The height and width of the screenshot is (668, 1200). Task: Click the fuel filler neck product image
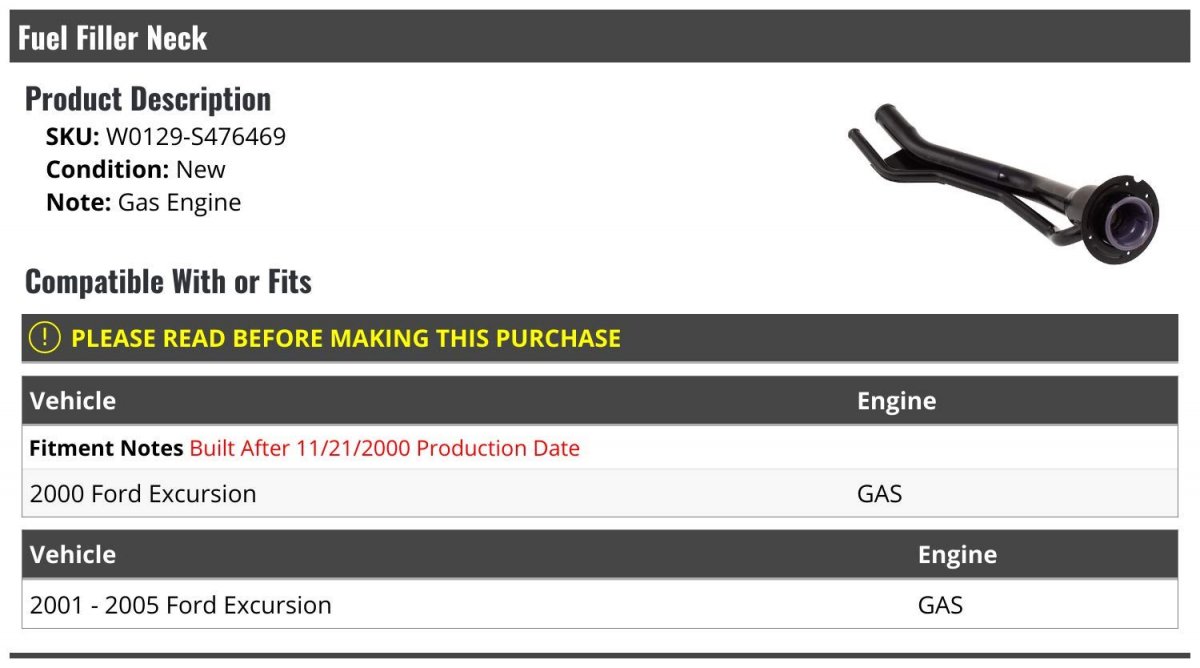tap(1003, 187)
